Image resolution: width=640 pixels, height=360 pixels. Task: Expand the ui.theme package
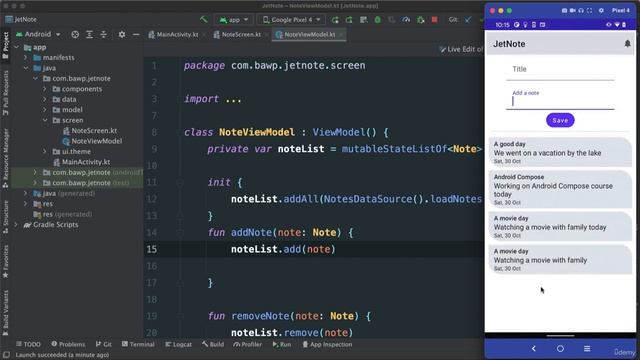coord(45,151)
